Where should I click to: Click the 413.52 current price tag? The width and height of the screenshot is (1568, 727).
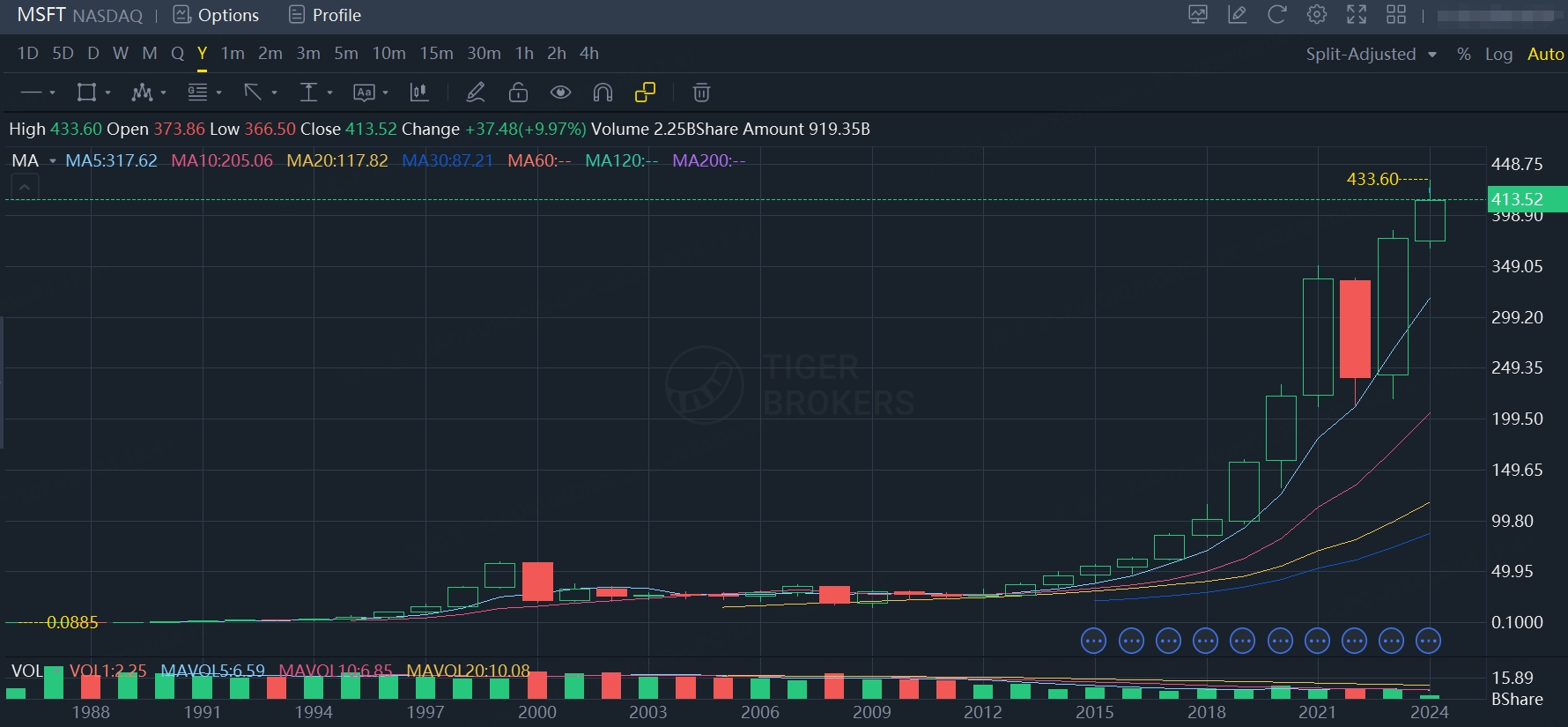tap(1527, 199)
